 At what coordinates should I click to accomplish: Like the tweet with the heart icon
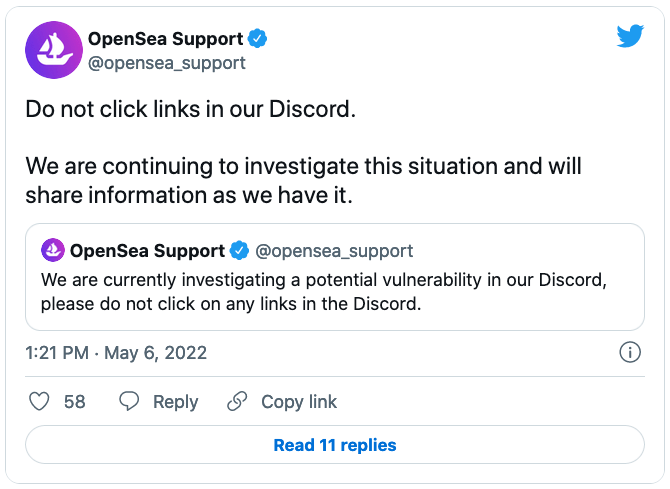39,401
